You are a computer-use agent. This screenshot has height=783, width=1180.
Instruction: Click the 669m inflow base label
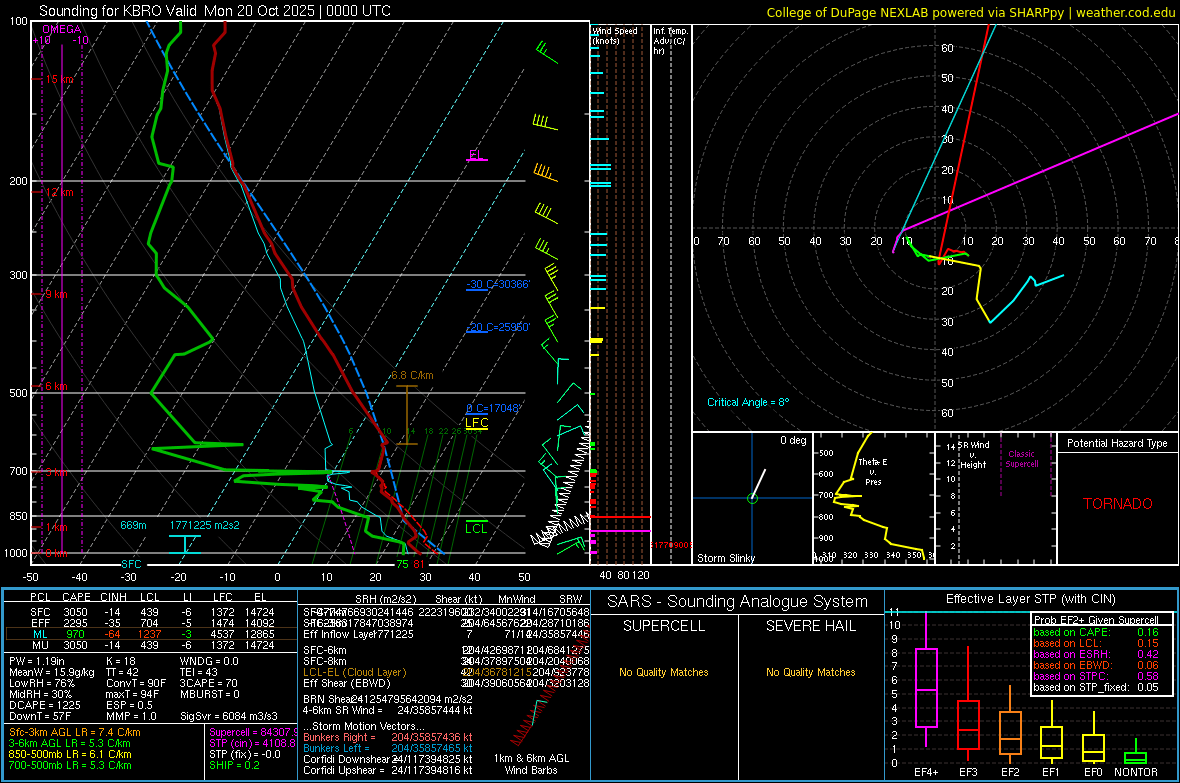[133, 525]
